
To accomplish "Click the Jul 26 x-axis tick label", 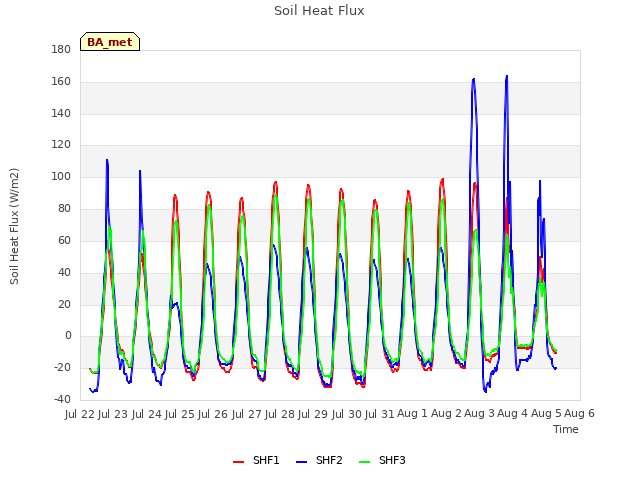I will point(213,414).
